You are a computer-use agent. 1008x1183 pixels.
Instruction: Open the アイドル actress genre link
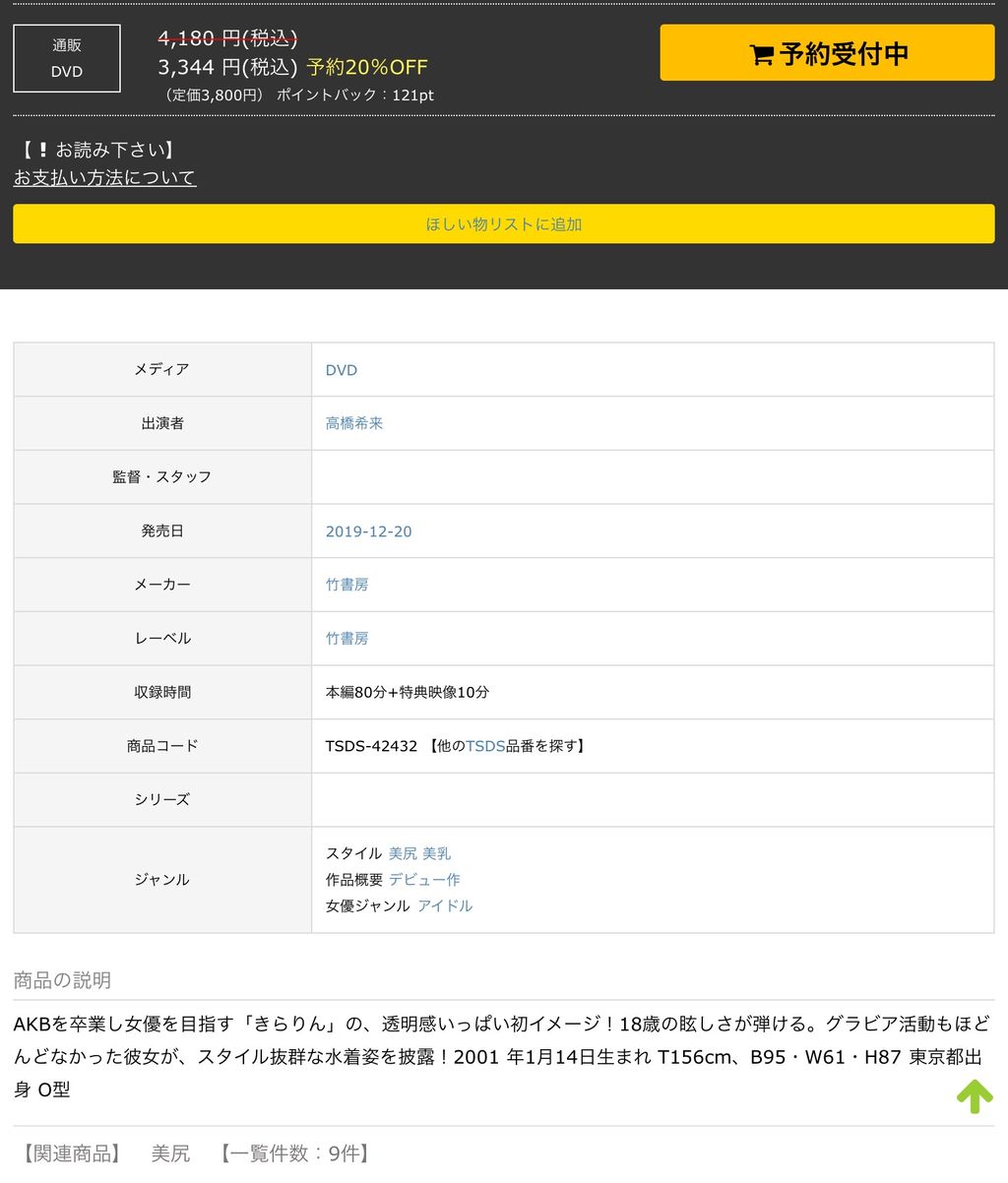[445, 905]
